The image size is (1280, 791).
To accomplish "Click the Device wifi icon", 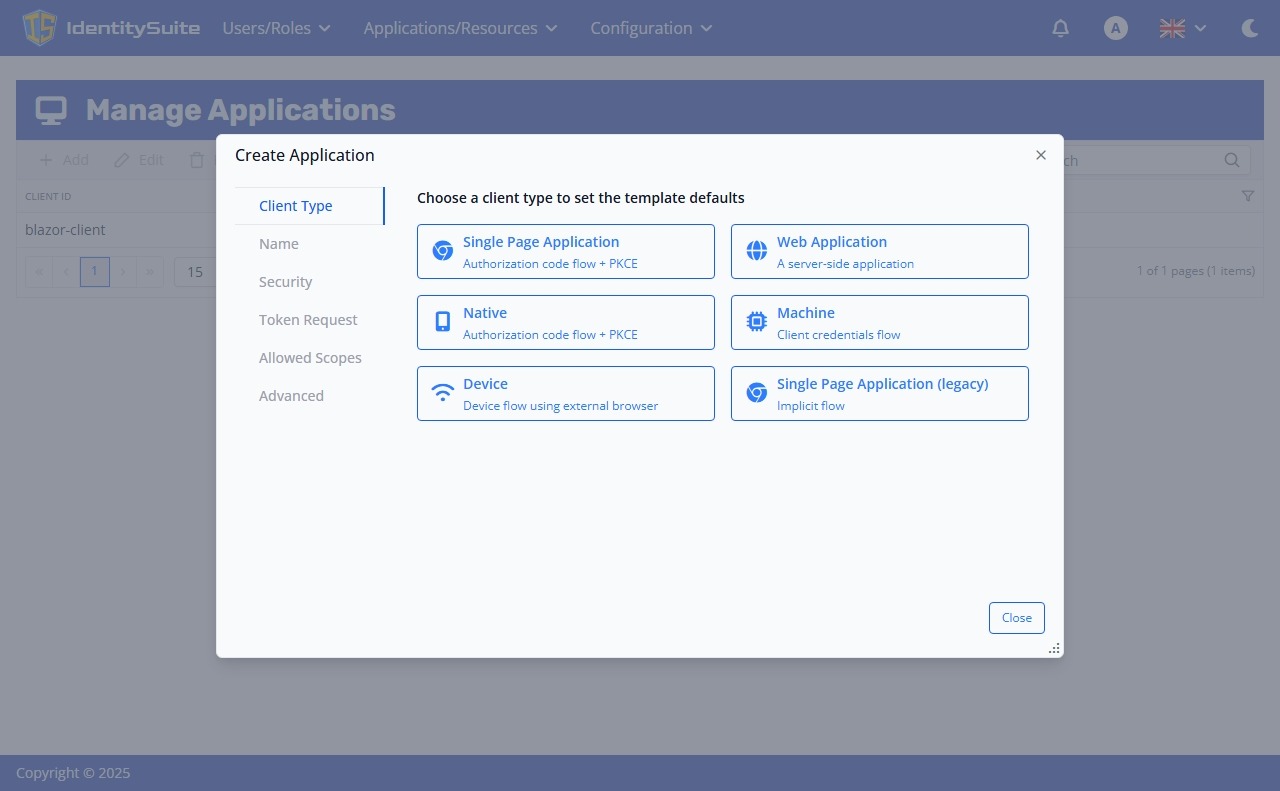I will coord(442,393).
